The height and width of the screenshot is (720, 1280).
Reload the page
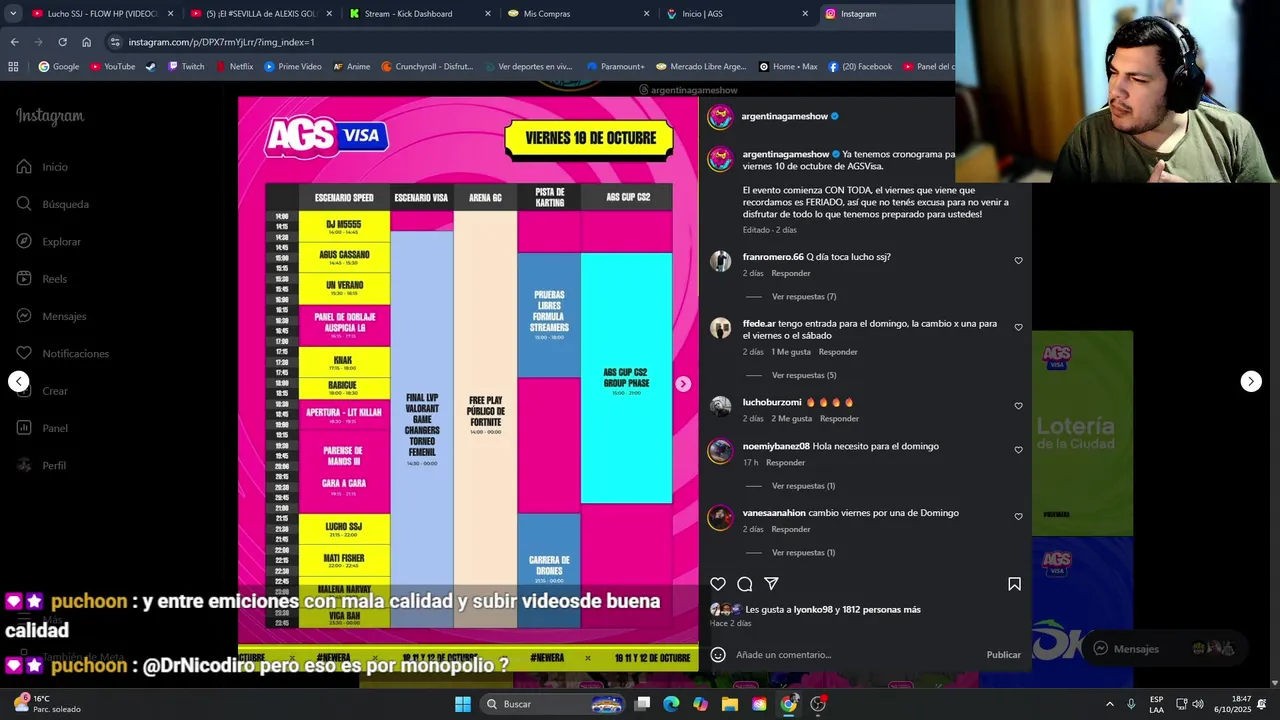[x=62, y=42]
